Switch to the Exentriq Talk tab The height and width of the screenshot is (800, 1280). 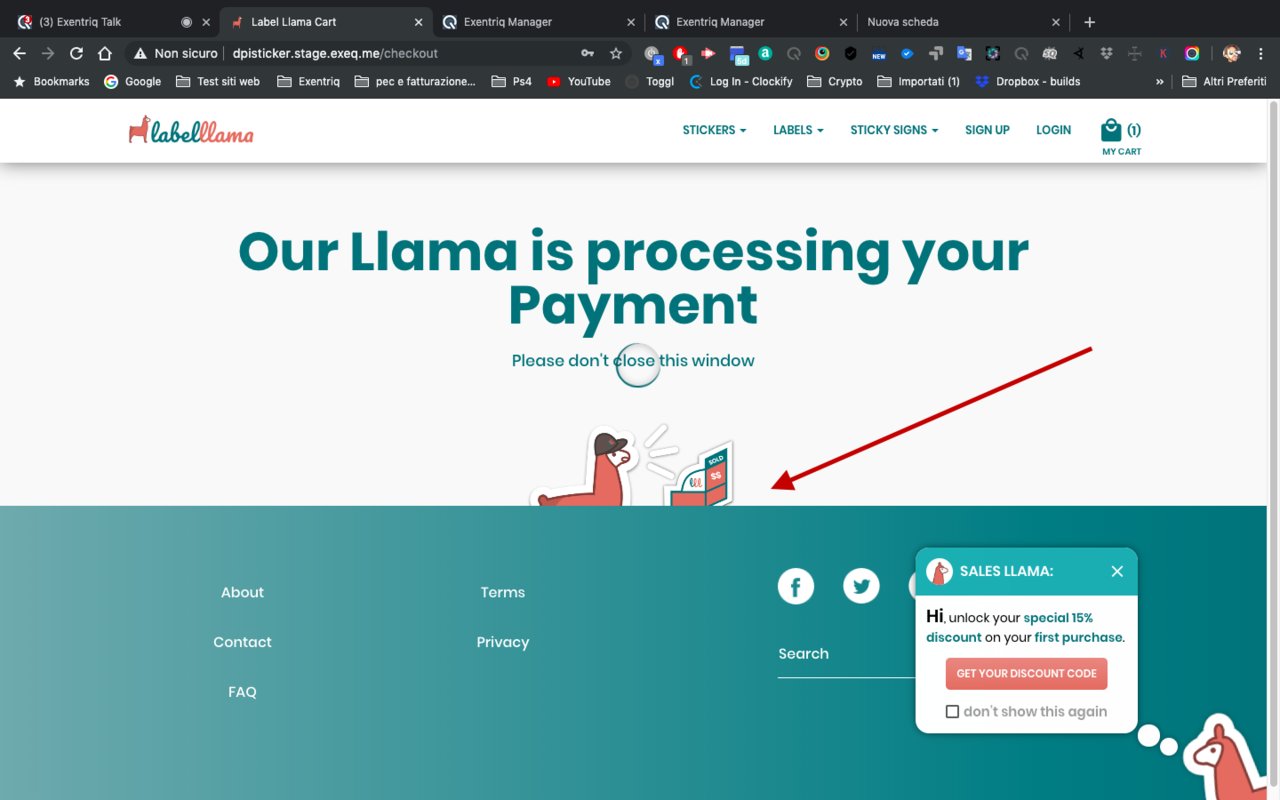(100, 22)
